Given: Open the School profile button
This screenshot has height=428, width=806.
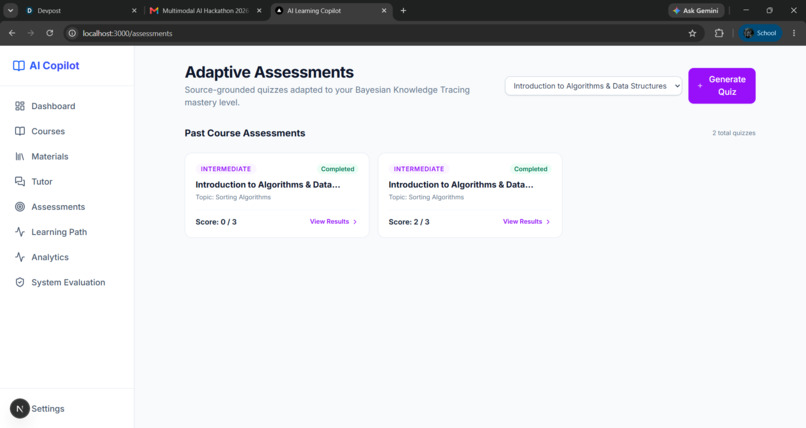Looking at the screenshot, I should pyautogui.click(x=760, y=33).
